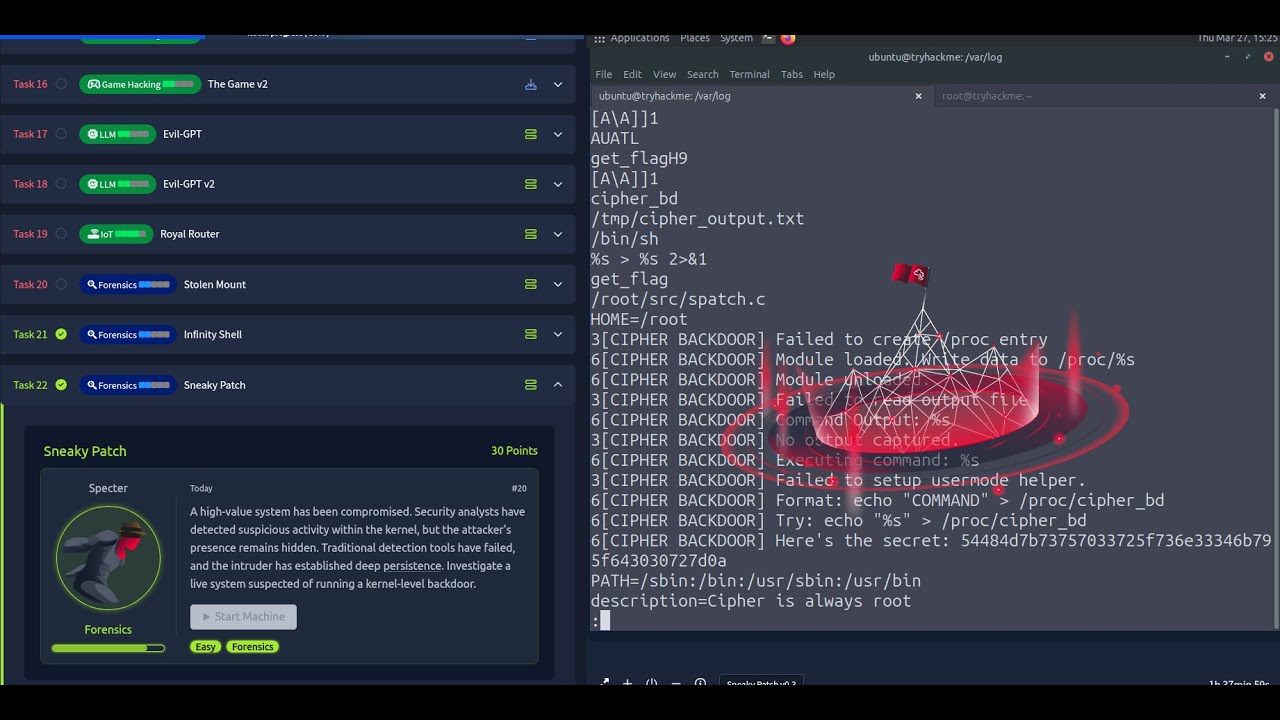Expand Task 18 Evil-GPT v2 chevron
The image size is (1280, 720).
point(558,184)
